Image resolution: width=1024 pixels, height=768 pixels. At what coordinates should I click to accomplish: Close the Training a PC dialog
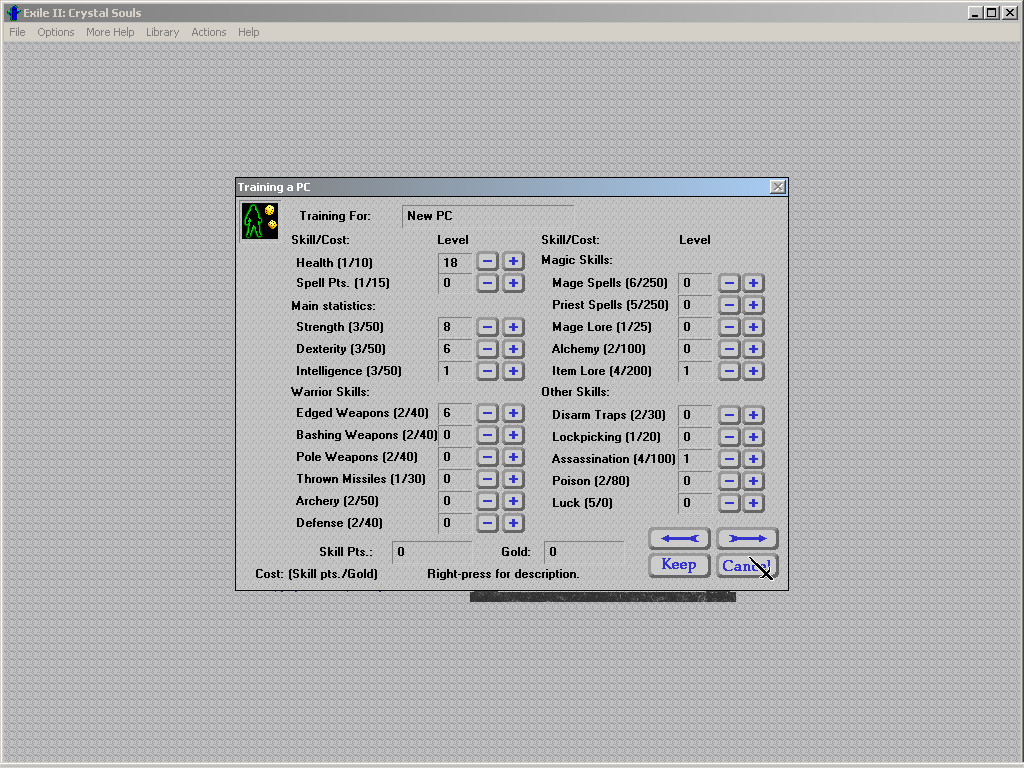coord(777,187)
